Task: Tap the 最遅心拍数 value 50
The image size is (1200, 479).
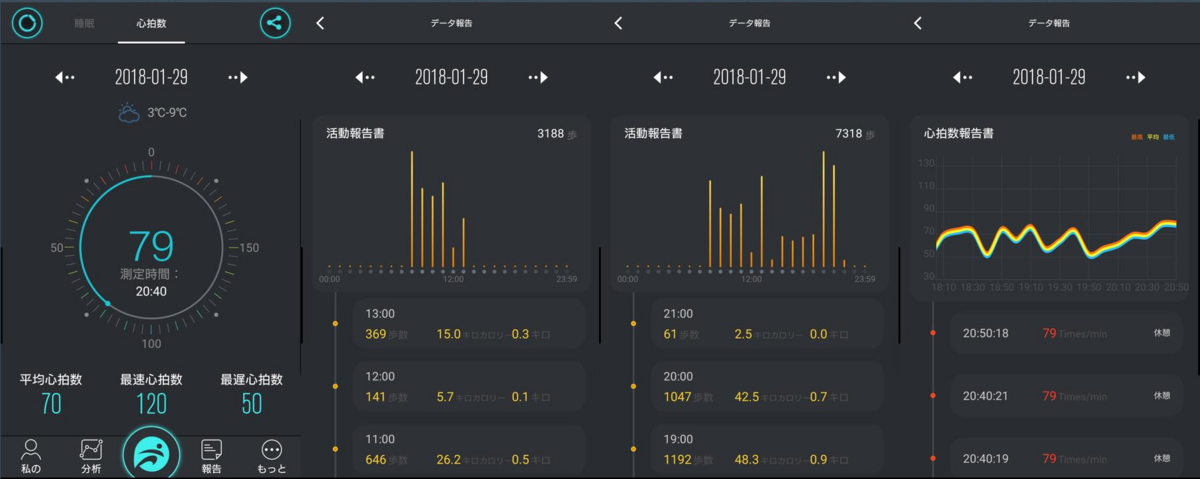Action: click(x=251, y=403)
